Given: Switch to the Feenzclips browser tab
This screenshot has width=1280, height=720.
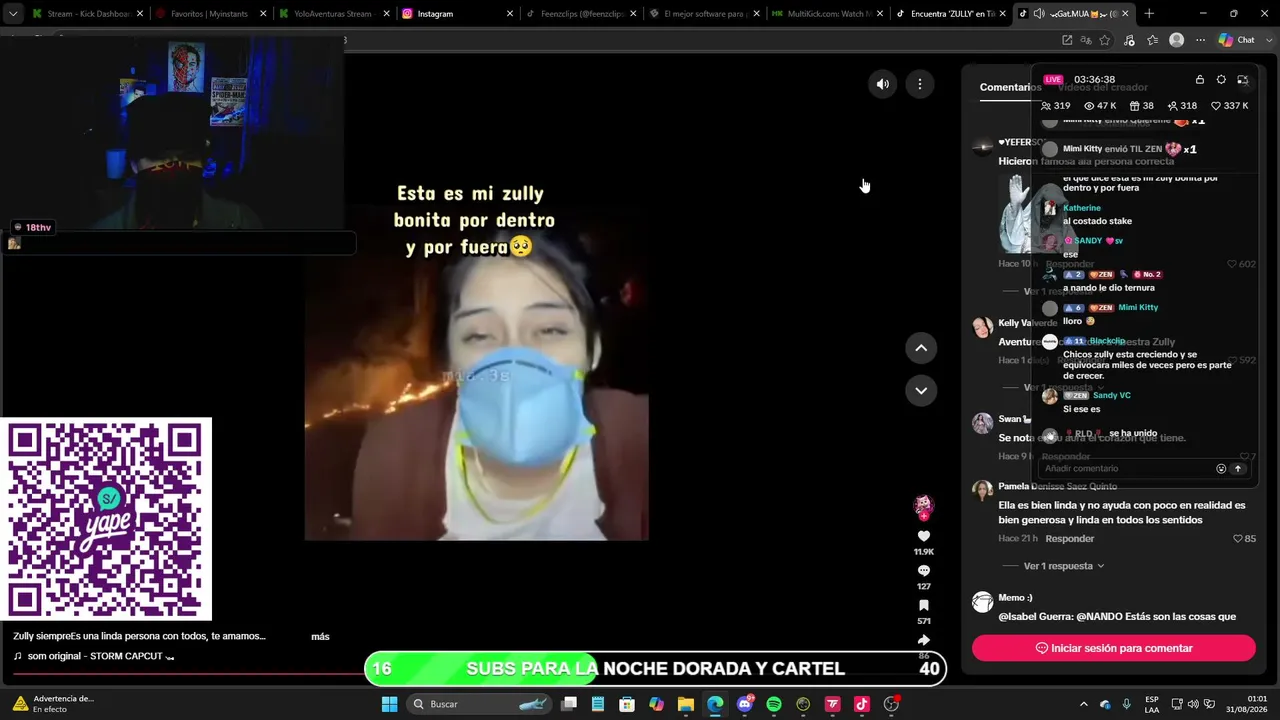Looking at the screenshot, I should [580, 14].
